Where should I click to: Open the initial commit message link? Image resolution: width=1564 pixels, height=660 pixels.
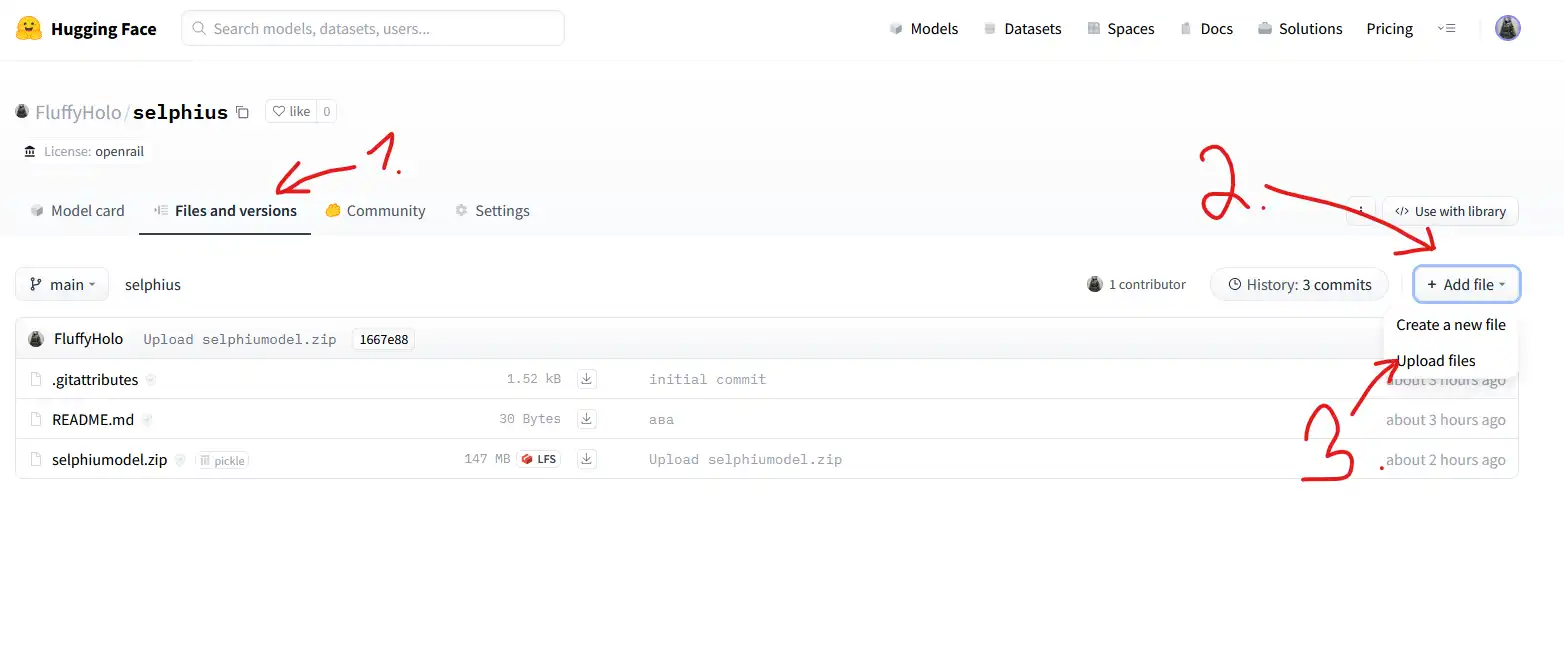click(x=708, y=379)
